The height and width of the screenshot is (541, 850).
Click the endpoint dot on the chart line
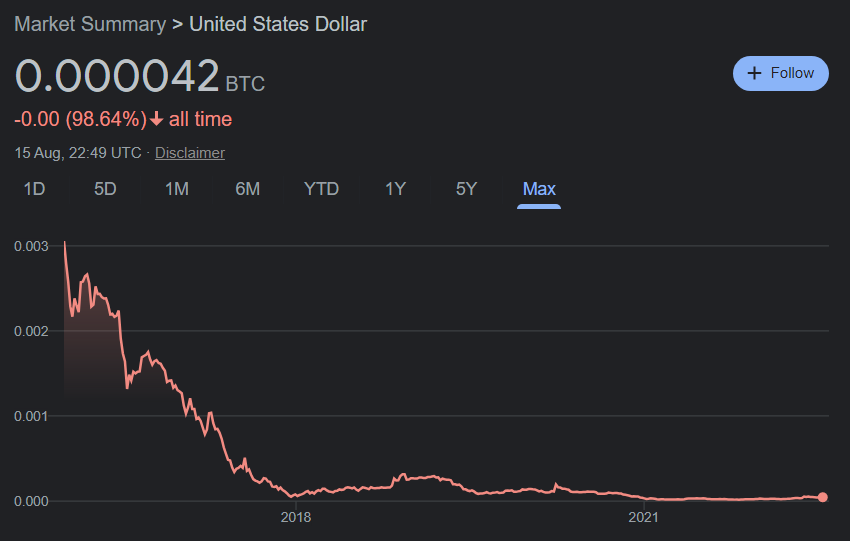(x=822, y=497)
